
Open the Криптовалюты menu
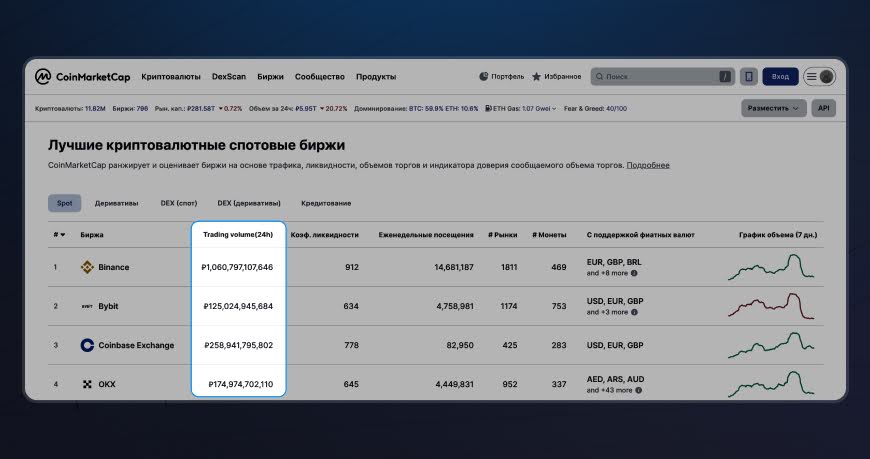(x=171, y=77)
